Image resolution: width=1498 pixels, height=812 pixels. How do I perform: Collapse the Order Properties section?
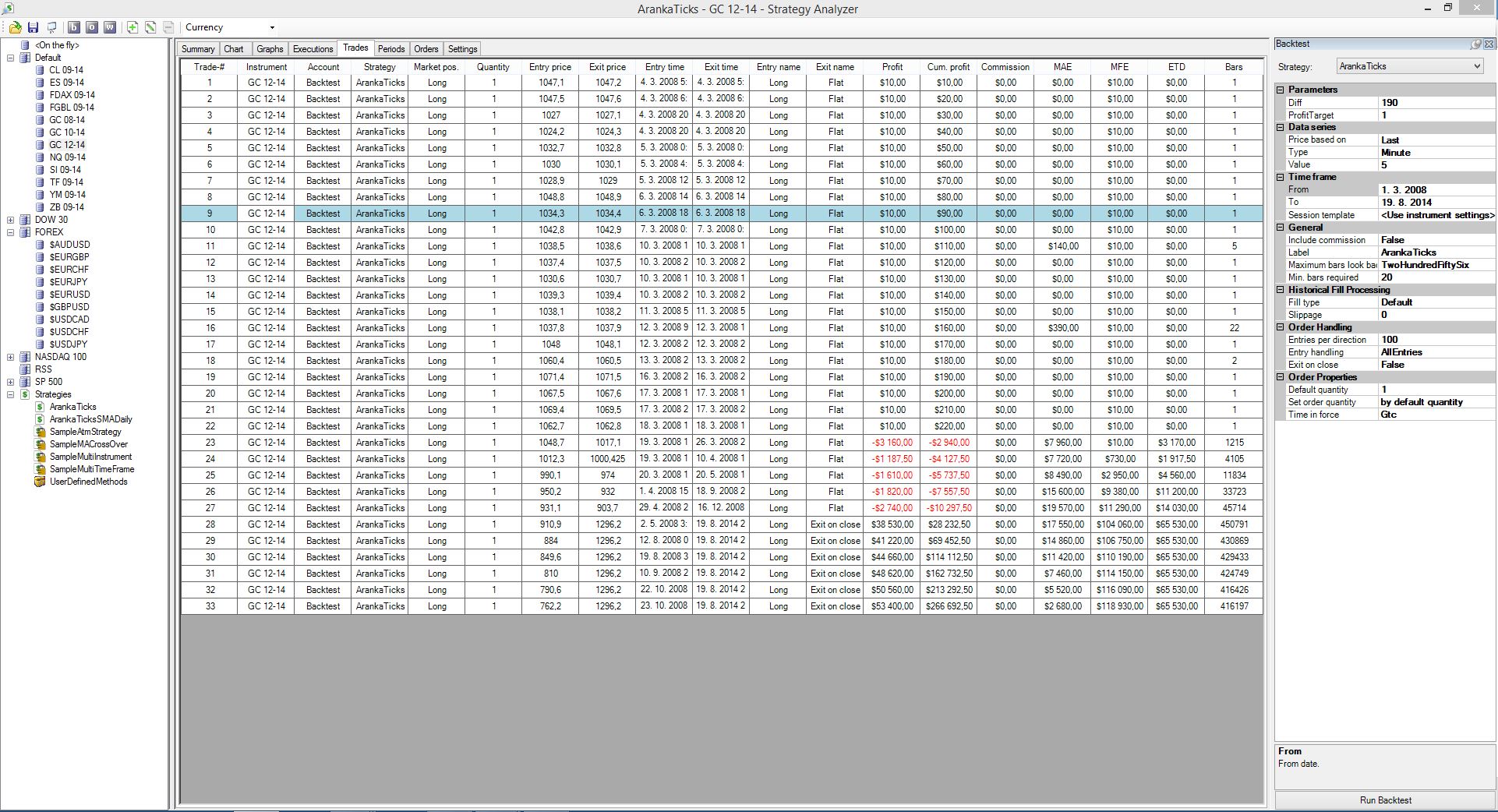(x=1281, y=377)
